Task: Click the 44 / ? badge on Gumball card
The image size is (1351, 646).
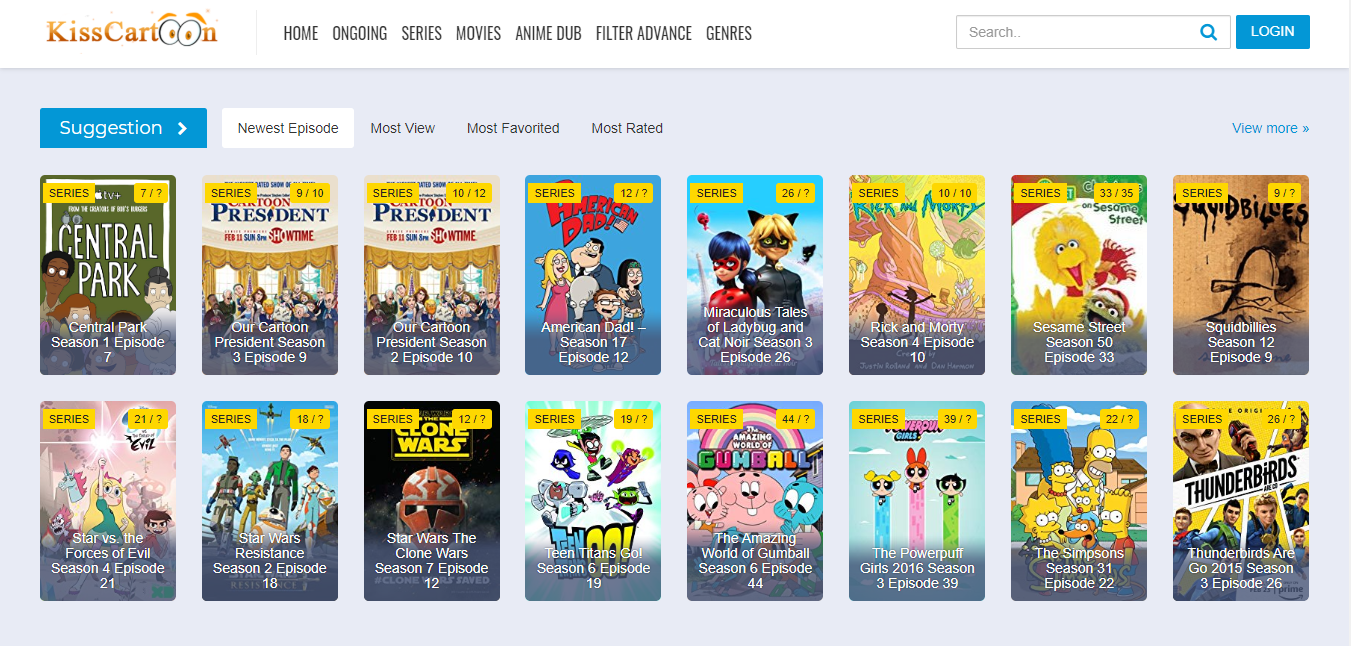Action: 796,419
